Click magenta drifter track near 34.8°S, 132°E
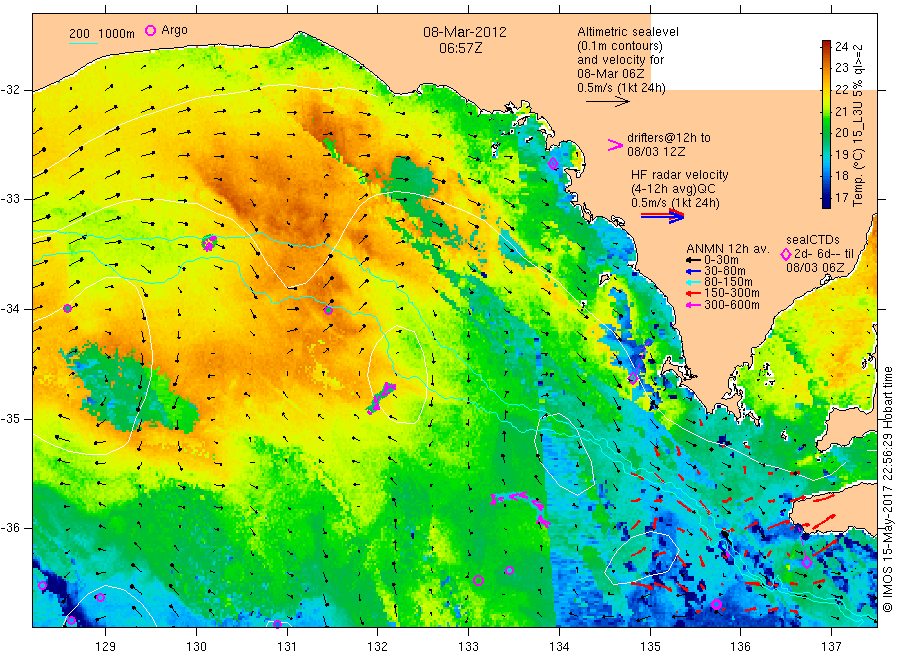Image resolution: width=900 pixels, height=660 pixels. pyautogui.click(x=381, y=398)
